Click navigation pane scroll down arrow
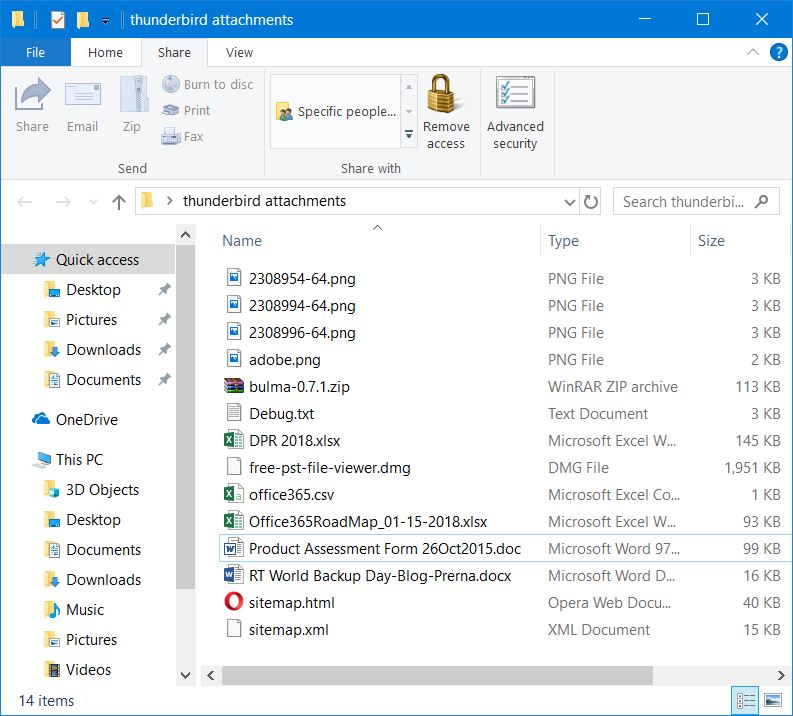Image resolution: width=793 pixels, height=716 pixels. (x=186, y=676)
